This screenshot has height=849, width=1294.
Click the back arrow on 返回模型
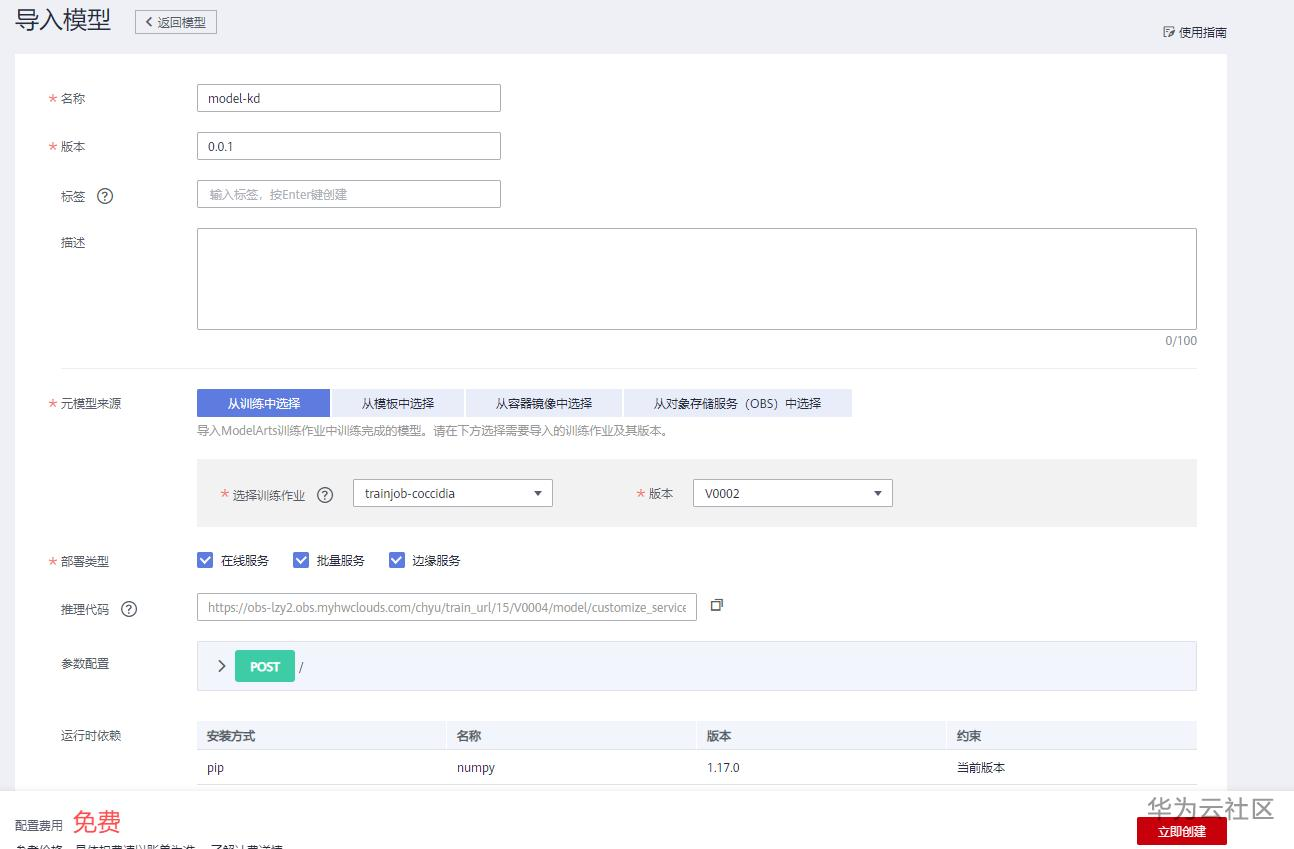[149, 21]
